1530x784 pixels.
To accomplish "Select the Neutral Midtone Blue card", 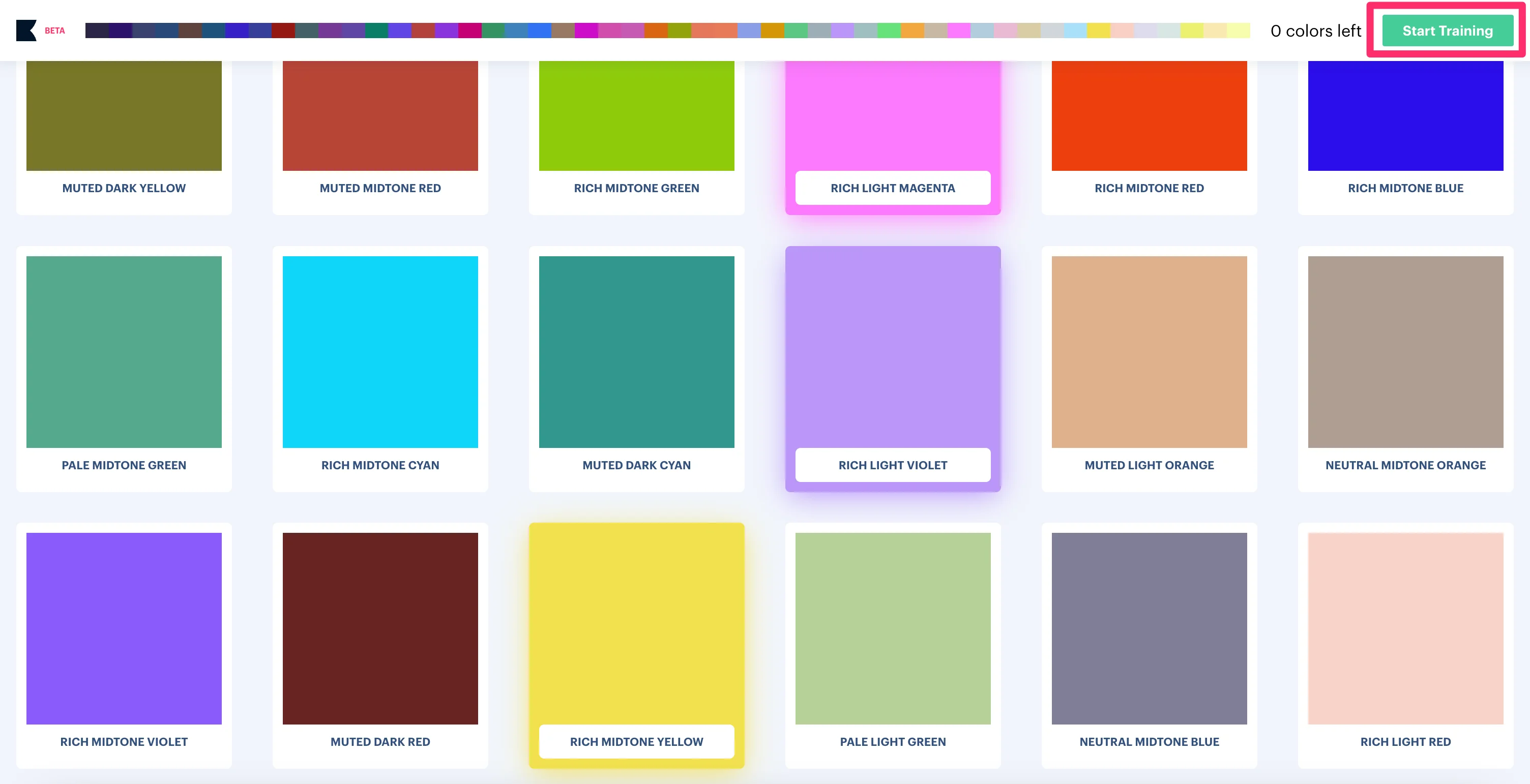I will (1149, 628).
